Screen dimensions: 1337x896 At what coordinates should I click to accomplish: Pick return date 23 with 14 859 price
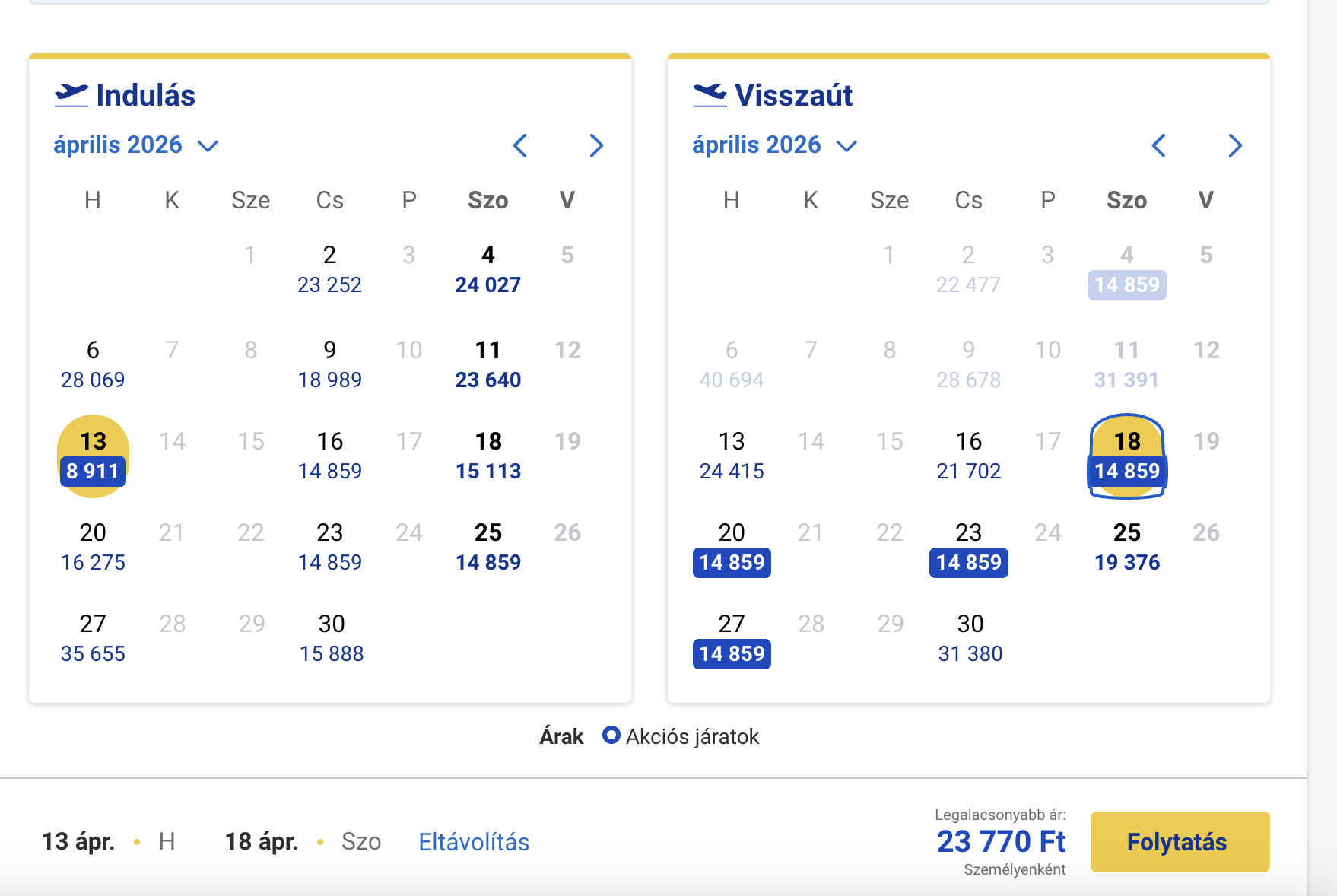click(x=969, y=548)
